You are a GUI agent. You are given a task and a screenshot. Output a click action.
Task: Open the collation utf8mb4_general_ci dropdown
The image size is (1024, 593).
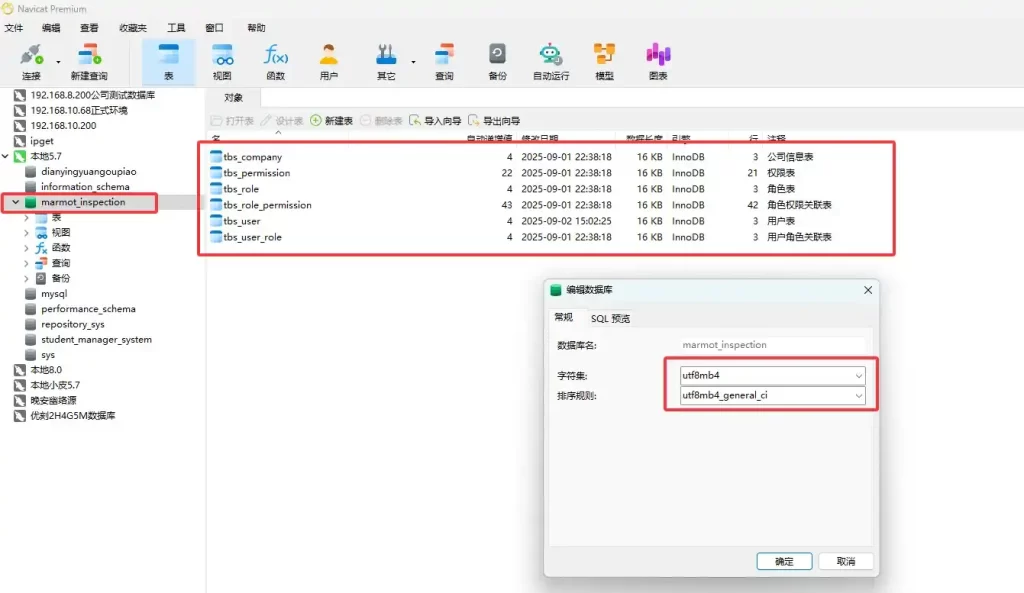[858, 396]
